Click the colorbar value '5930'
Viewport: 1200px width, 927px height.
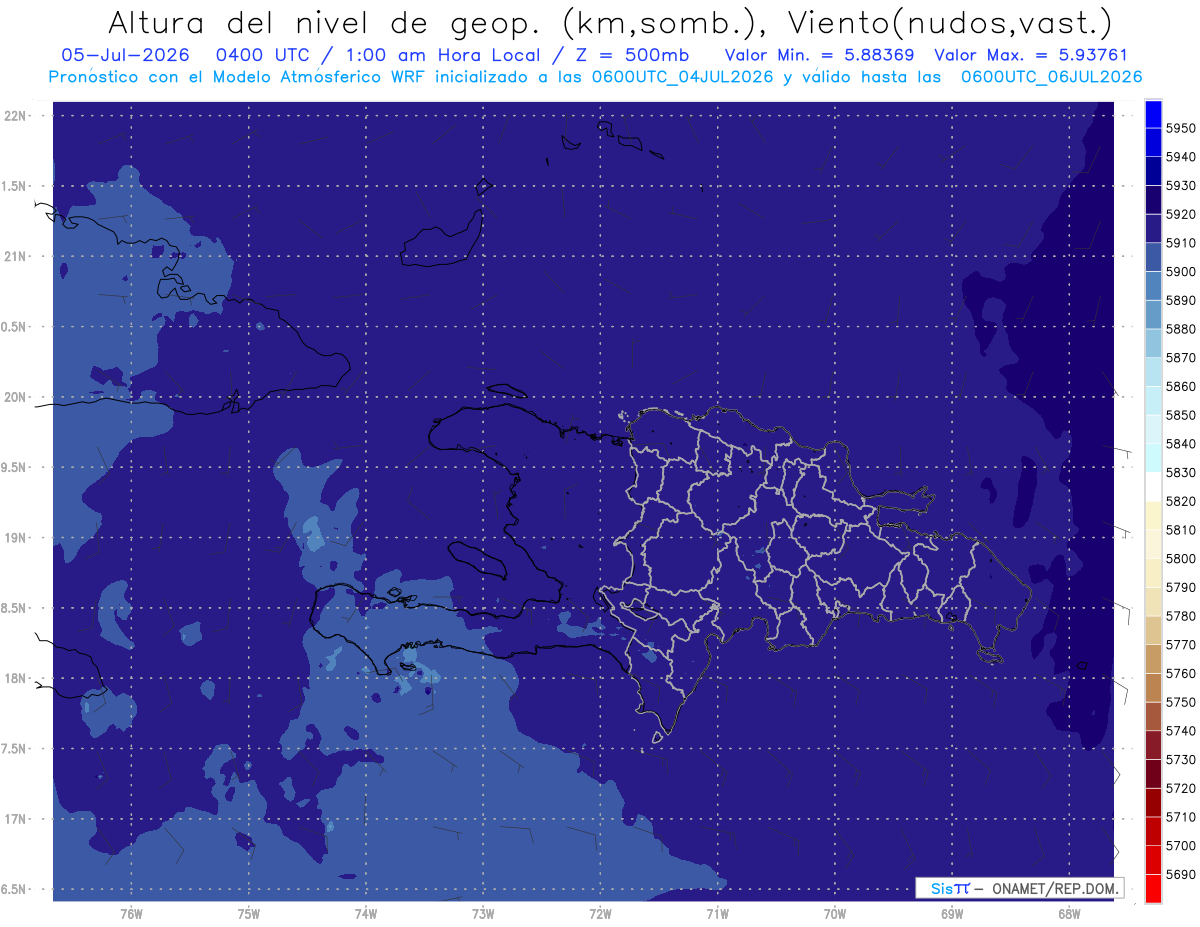pos(1180,186)
